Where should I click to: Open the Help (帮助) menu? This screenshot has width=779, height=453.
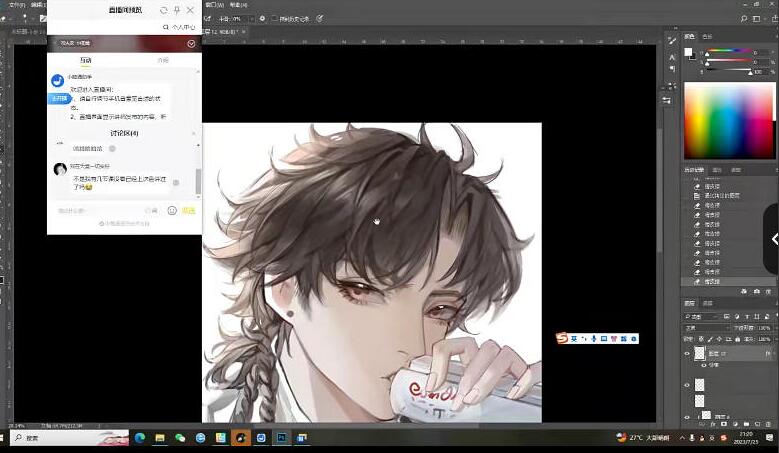(x=239, y=4)
